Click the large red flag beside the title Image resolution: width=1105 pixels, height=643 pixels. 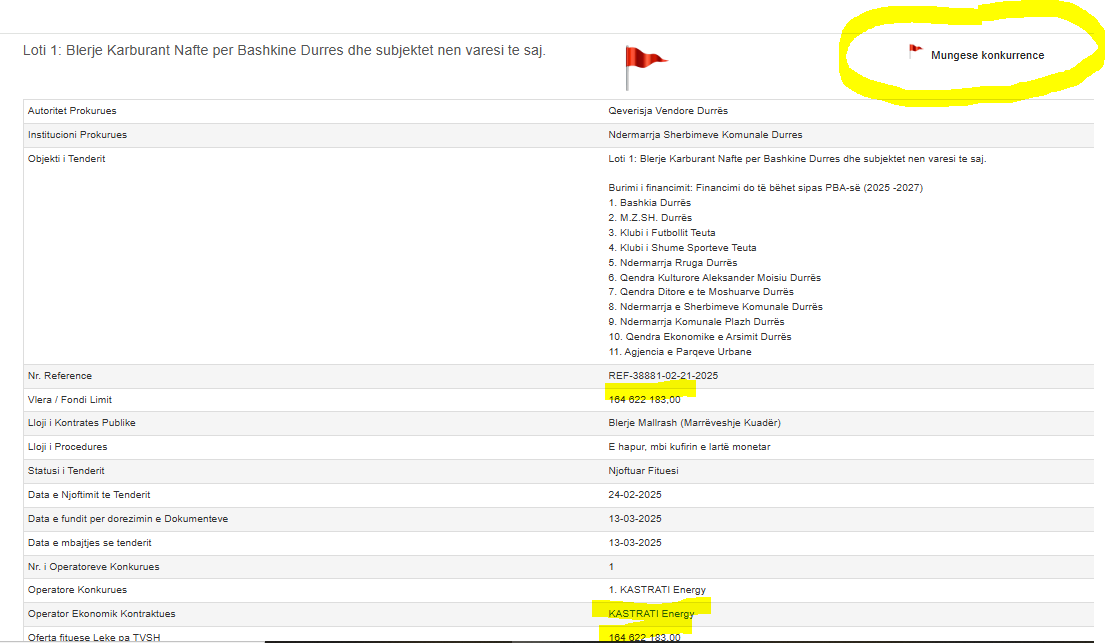click(x=644, y=66)
